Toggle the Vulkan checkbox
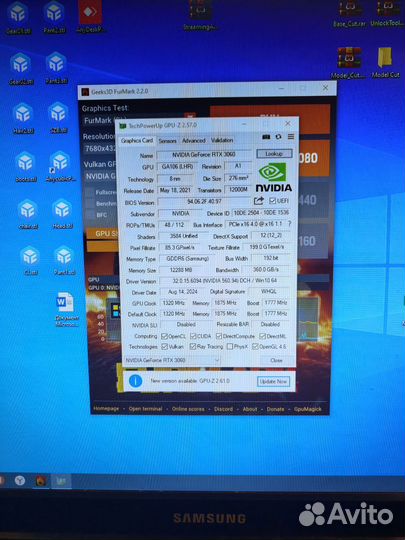This screenshot has height=540, width=405. tap(165, 346)
